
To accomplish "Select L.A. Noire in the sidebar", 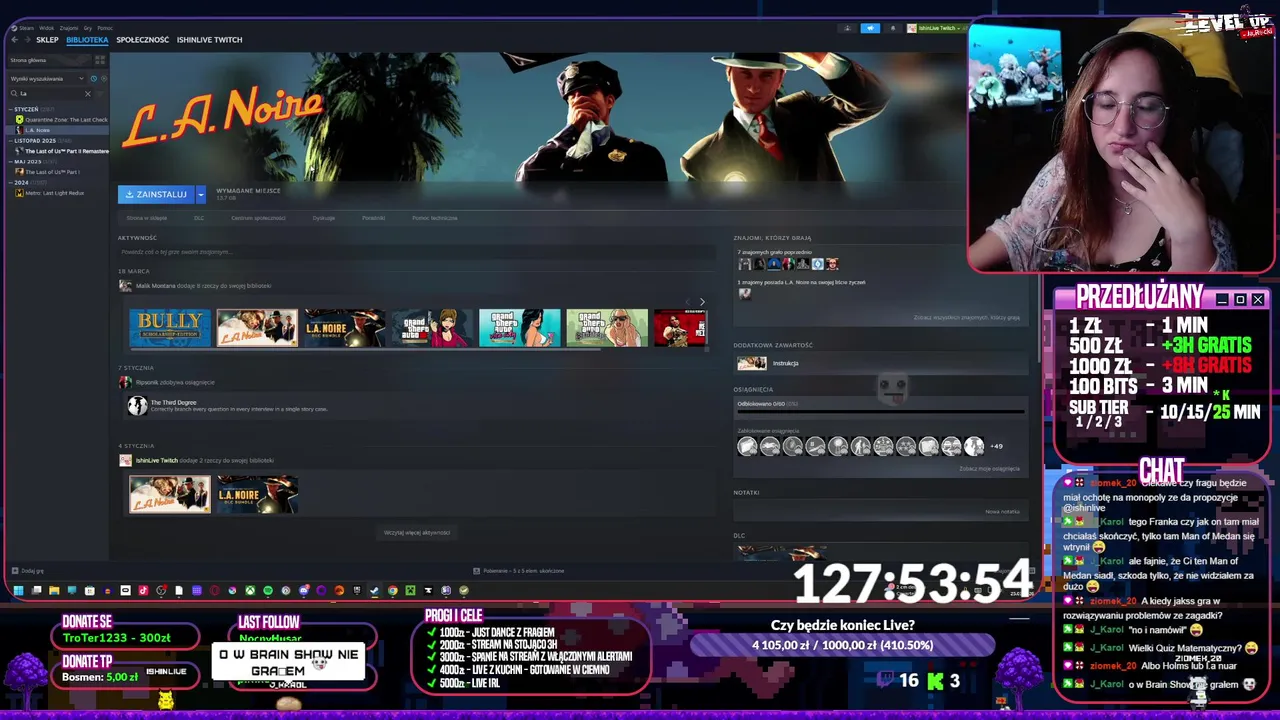I will pyautogui.click(x=59, y=130).
